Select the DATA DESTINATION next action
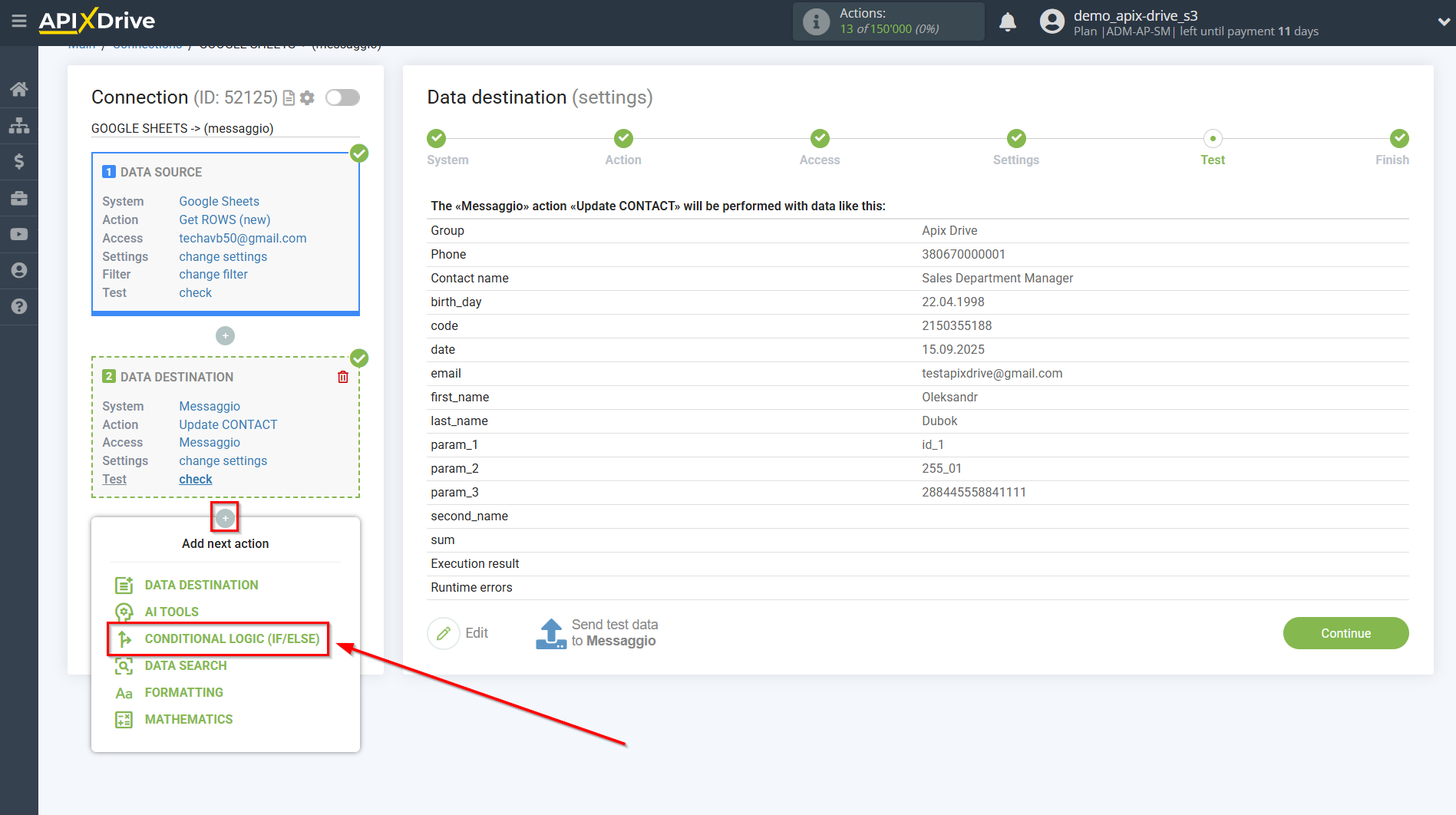Image resolution: width=1456 pixels, height=815 pixels. pyautogui.click(x=201, y=585)
